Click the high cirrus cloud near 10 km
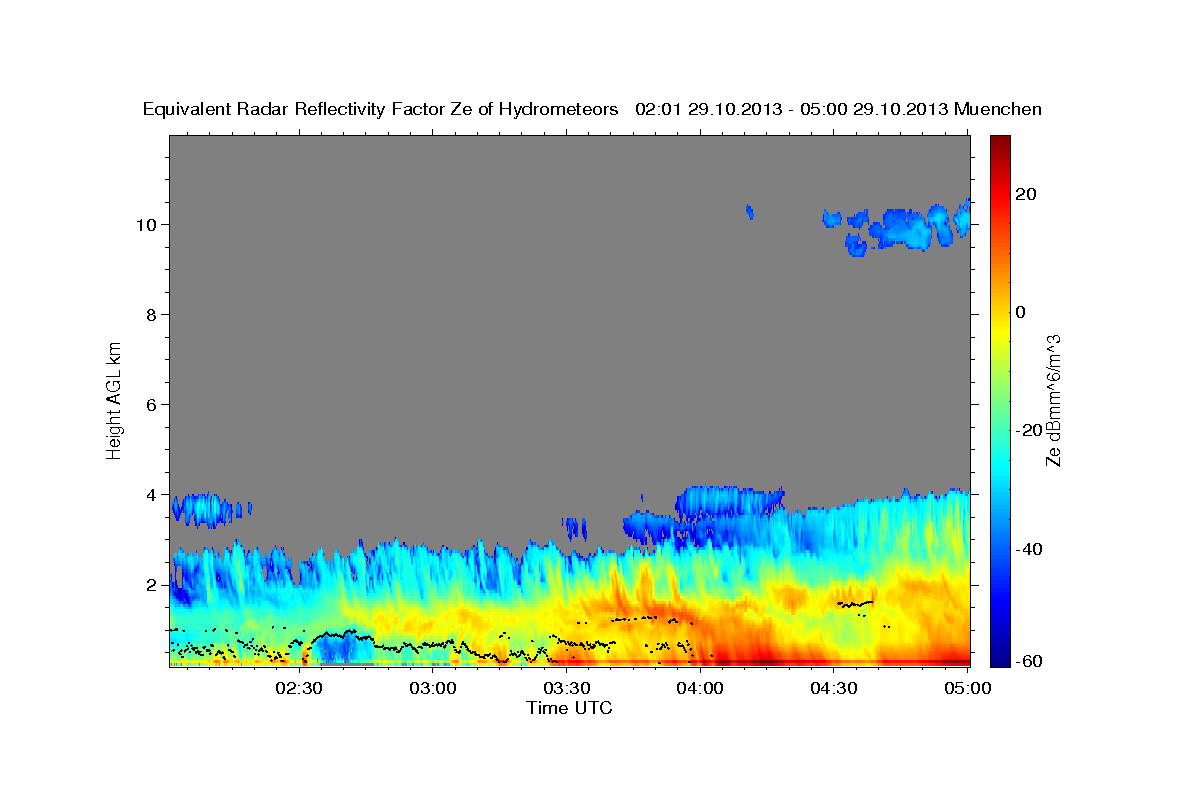The height and width of the screenshot is (800, 1200). pos(895,229)
